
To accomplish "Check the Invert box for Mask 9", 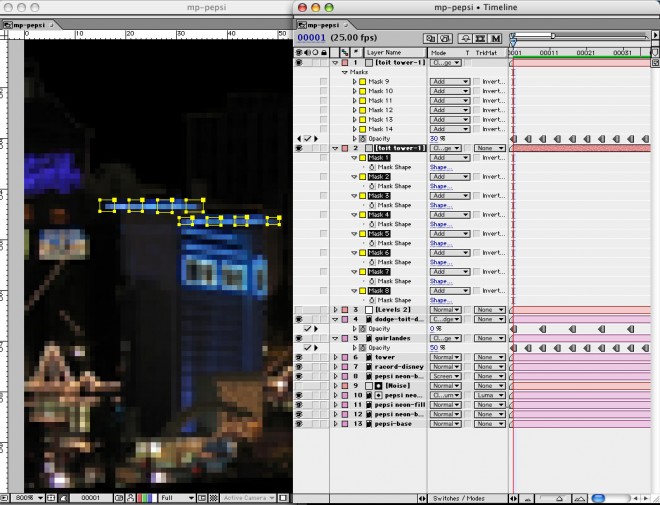I will click(477, 82).
